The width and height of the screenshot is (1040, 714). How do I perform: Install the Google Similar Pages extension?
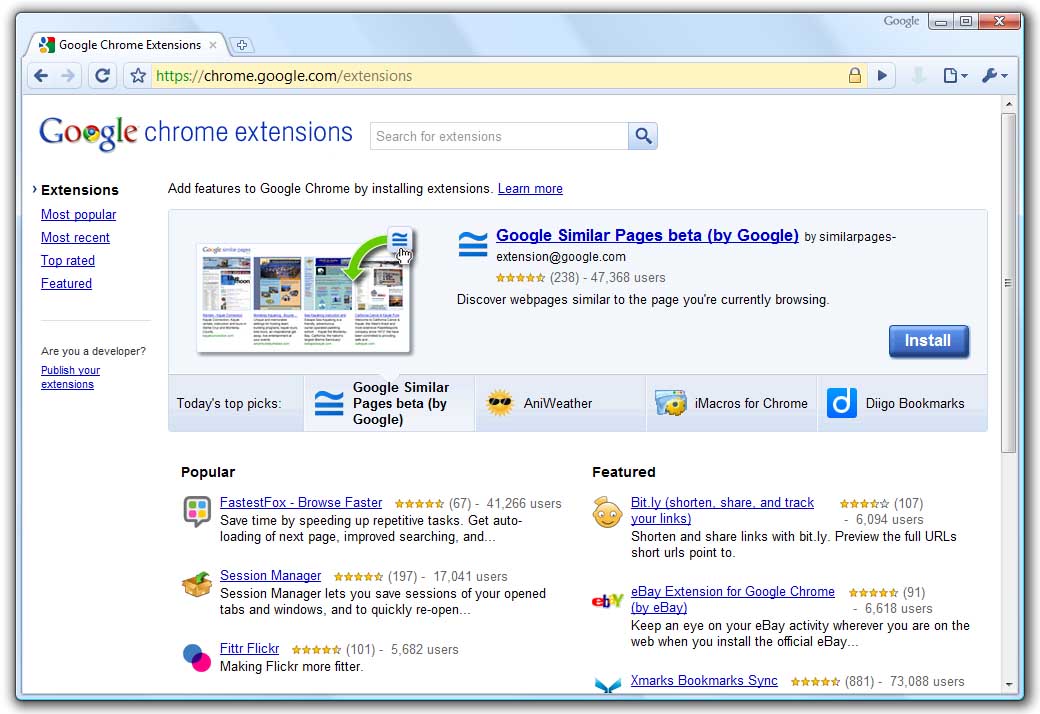929,341
